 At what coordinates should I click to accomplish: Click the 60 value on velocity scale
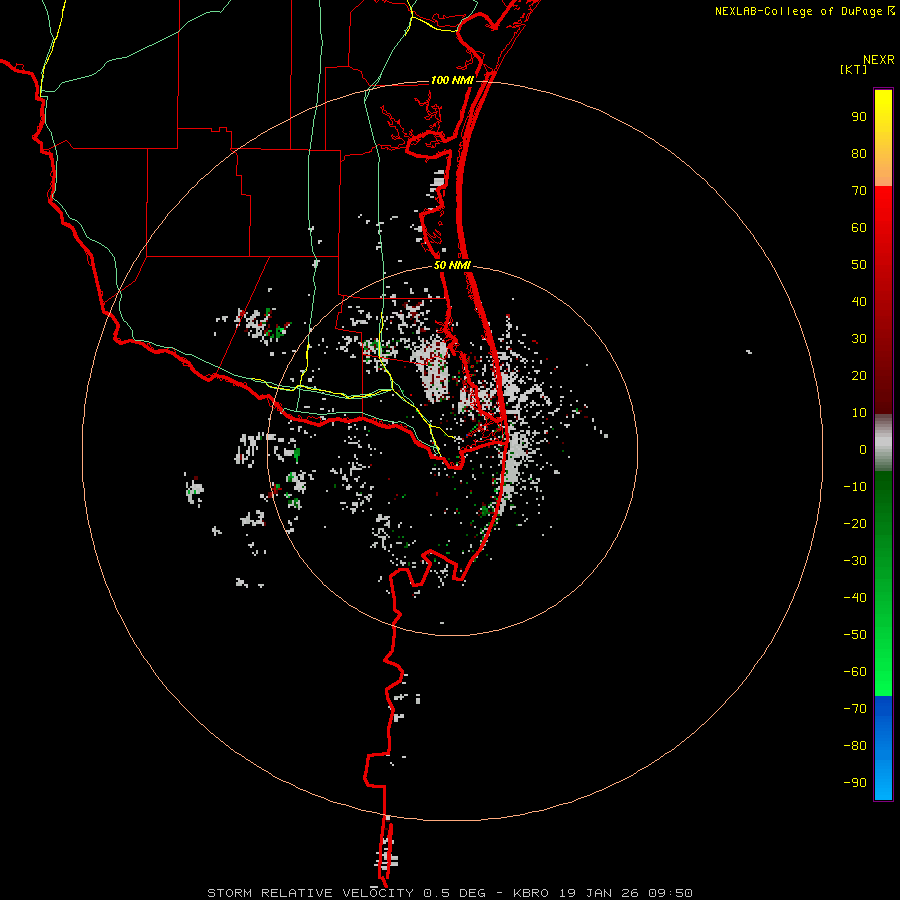tap(859, 228)
